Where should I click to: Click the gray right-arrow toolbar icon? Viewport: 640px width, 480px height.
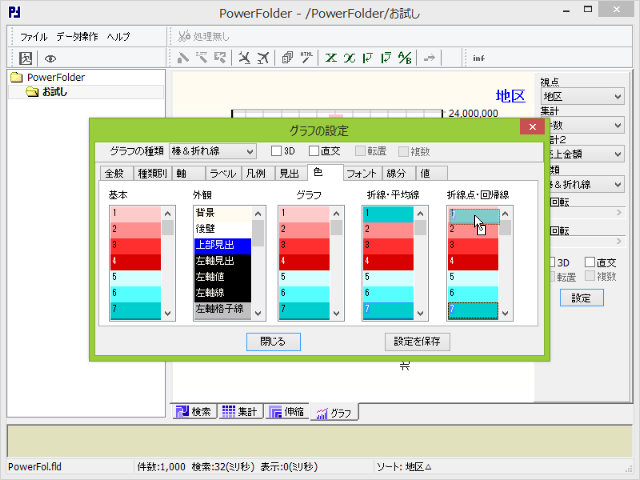429,58
